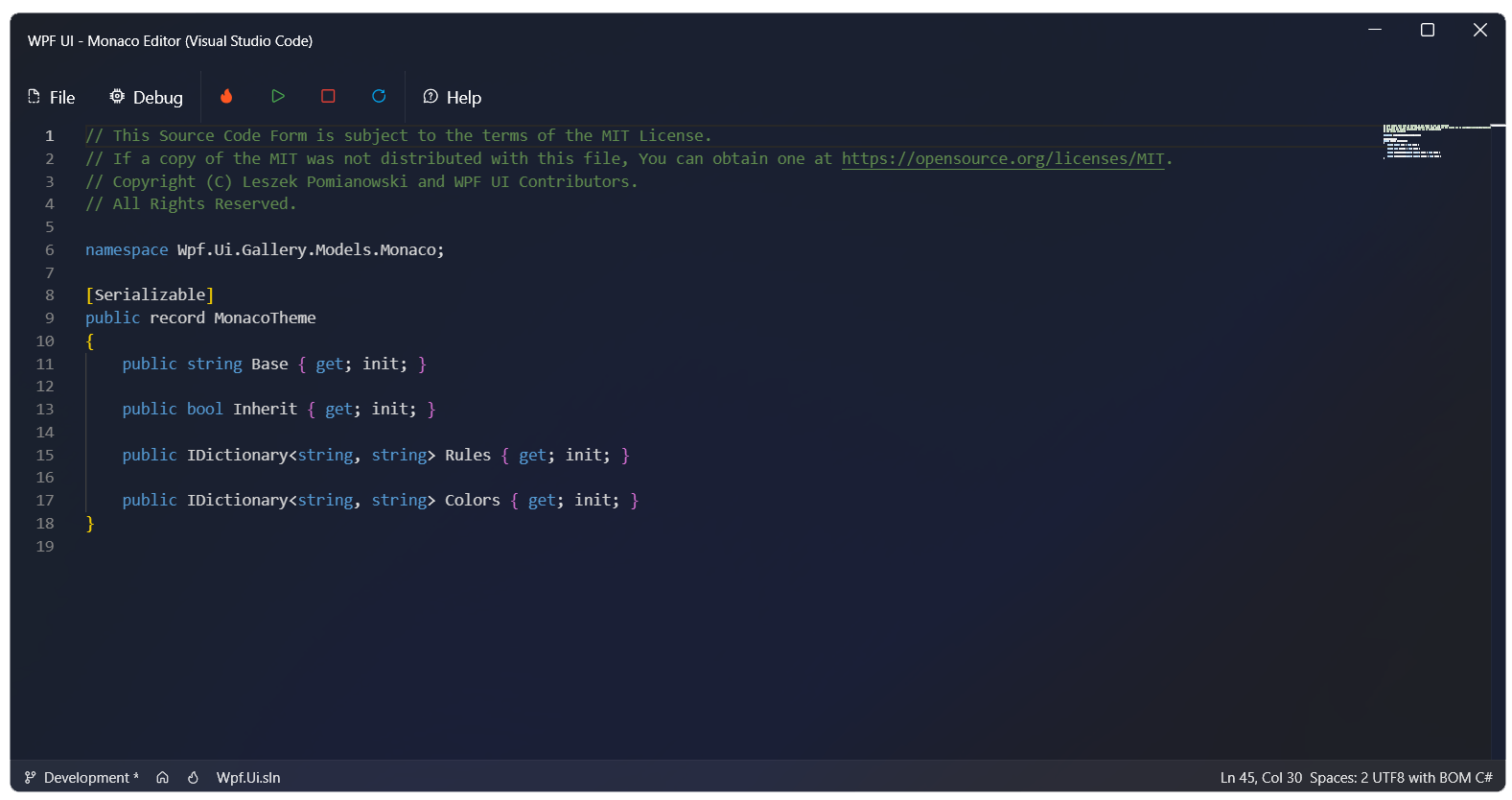The width and height of the screenshot is (1512, 800).
Task: Place cursor on namespace keyword
Action: tap(127, 249)
